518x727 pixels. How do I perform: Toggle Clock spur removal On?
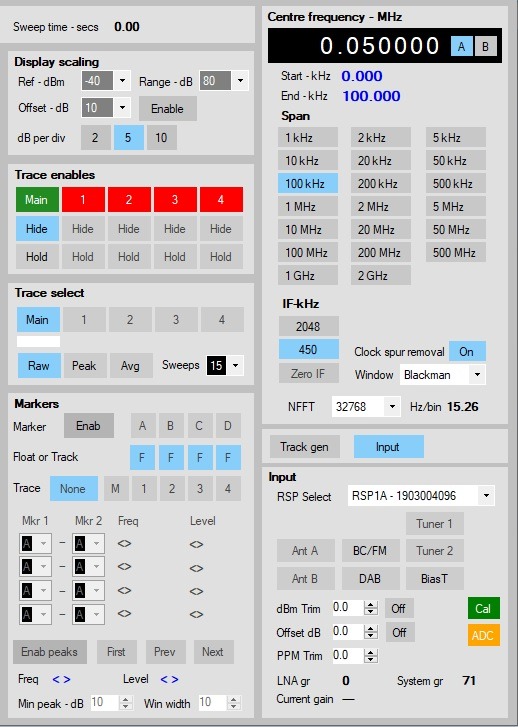[x=467, y=351]
